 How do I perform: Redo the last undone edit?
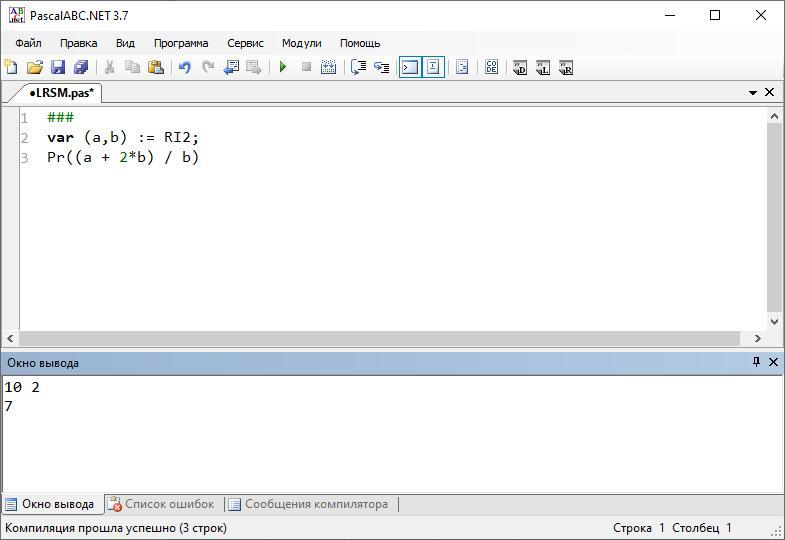(x=208, y=67)
